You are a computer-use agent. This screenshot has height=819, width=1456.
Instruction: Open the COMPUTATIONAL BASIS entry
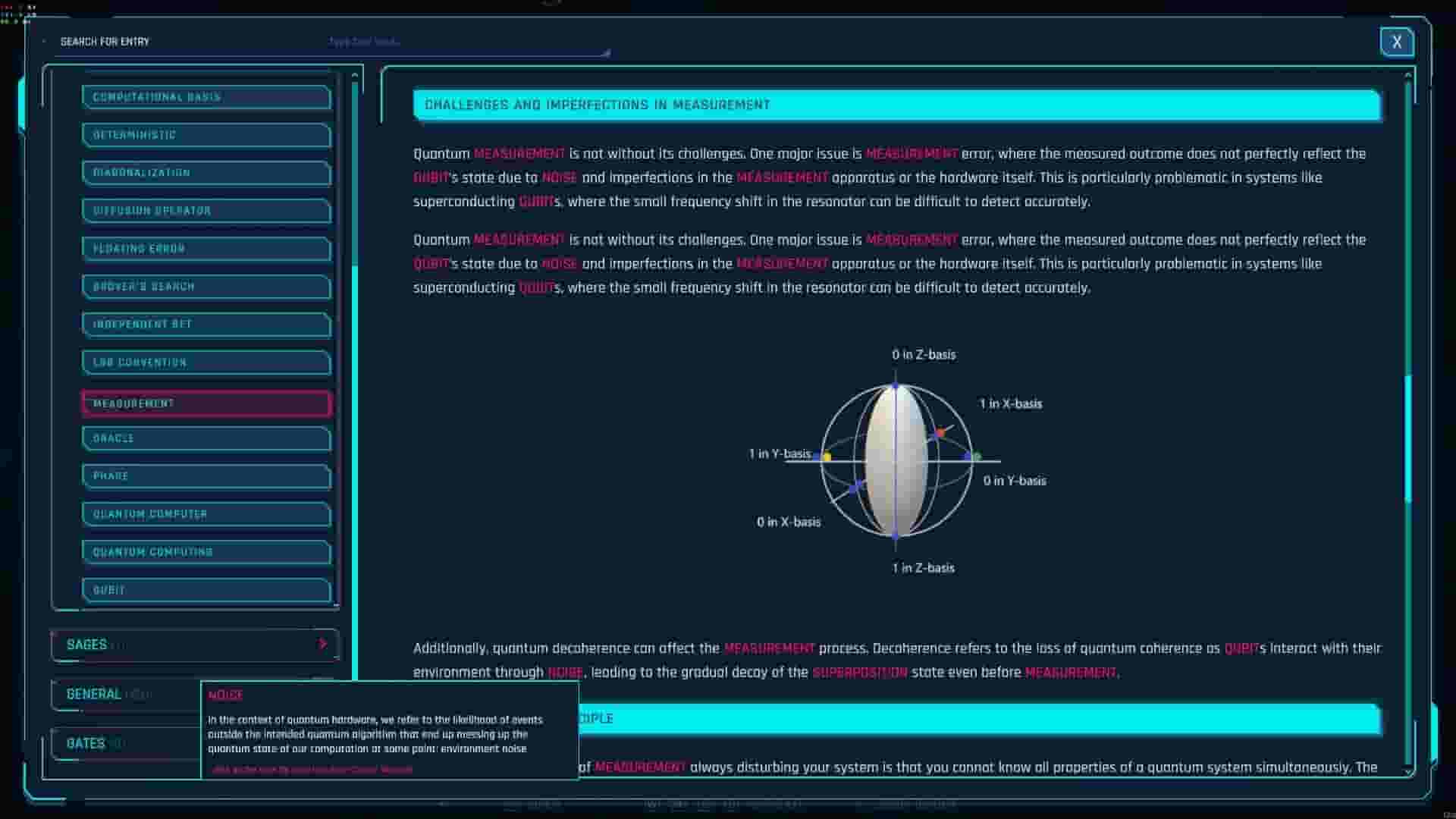pos(206,97)
